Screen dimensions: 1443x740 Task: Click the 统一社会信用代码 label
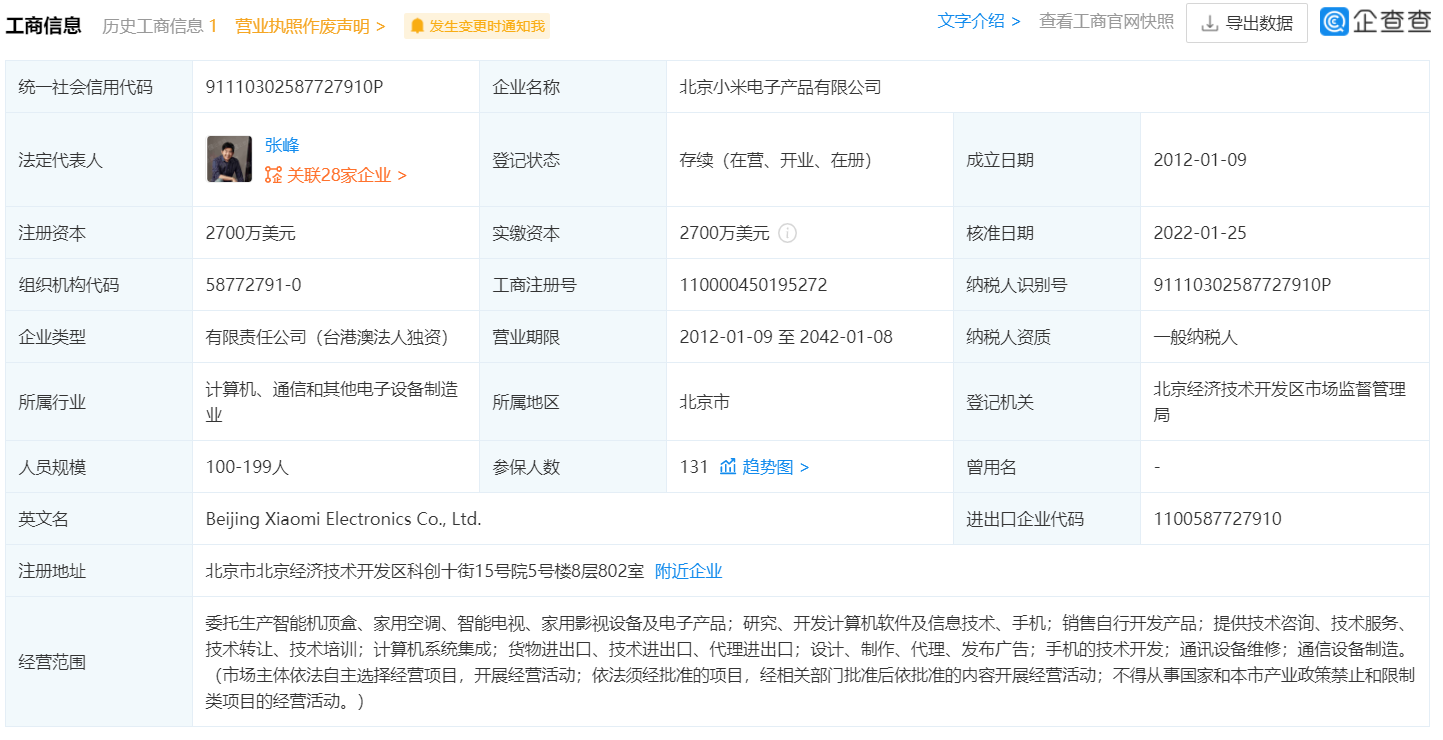[86, 87]
